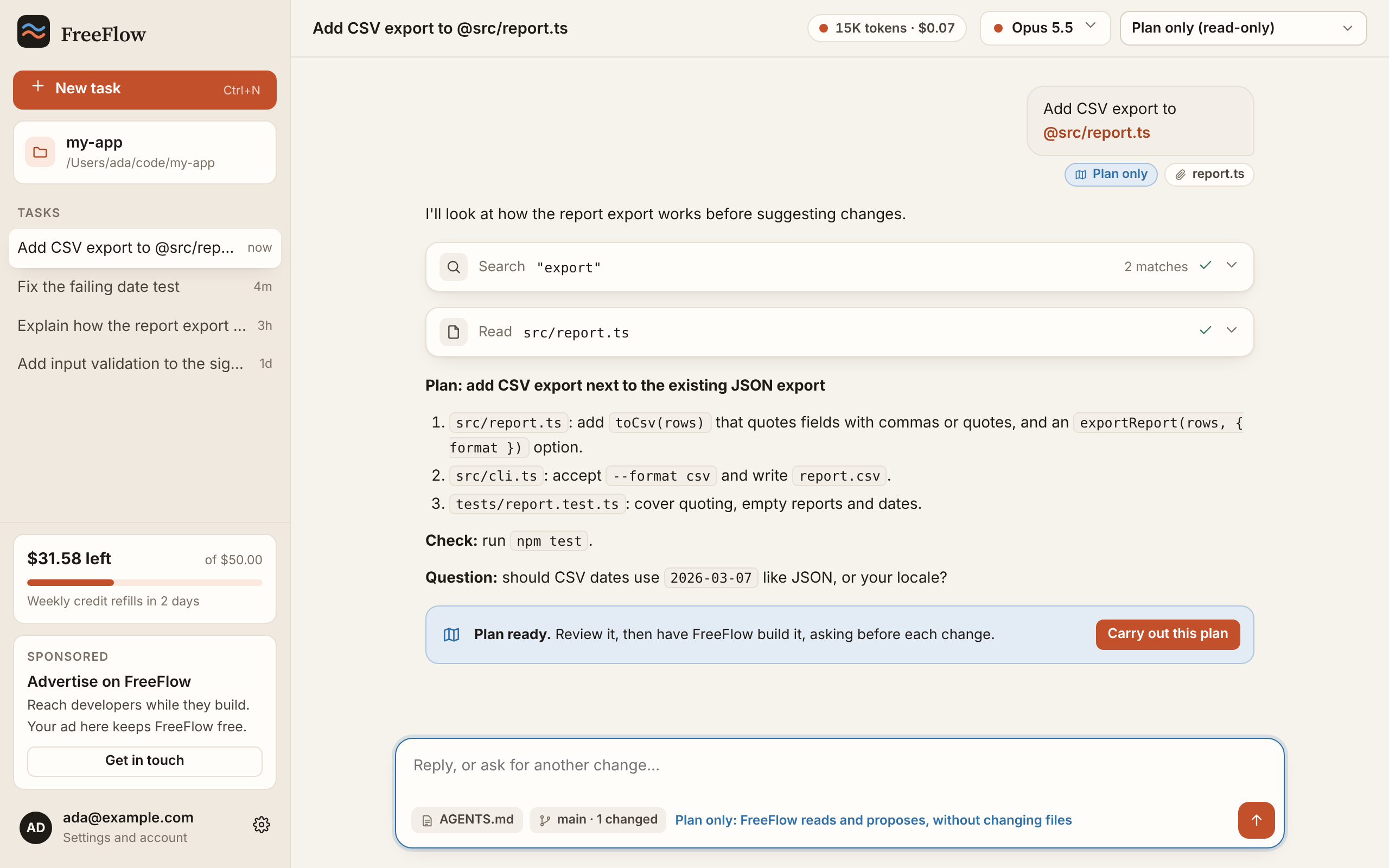
Task: Click the green checkmark on Search row
Action: coord(1205,265)
